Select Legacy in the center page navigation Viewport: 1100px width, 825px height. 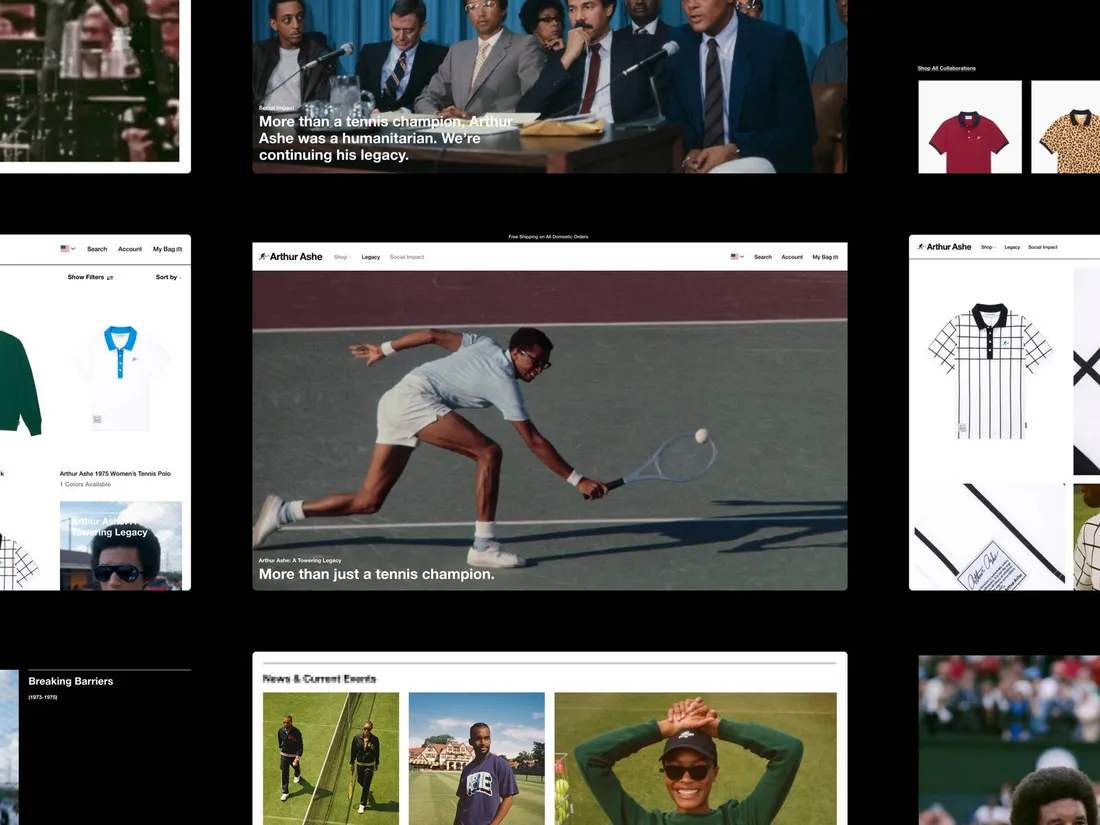click(370, 257)
